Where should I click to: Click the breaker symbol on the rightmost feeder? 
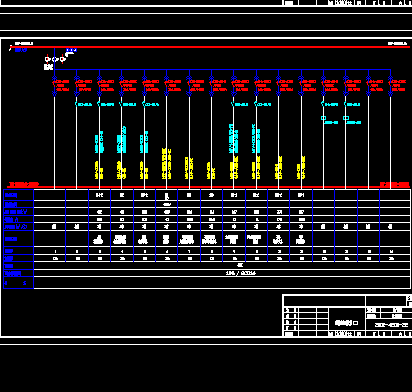(390, 86)
